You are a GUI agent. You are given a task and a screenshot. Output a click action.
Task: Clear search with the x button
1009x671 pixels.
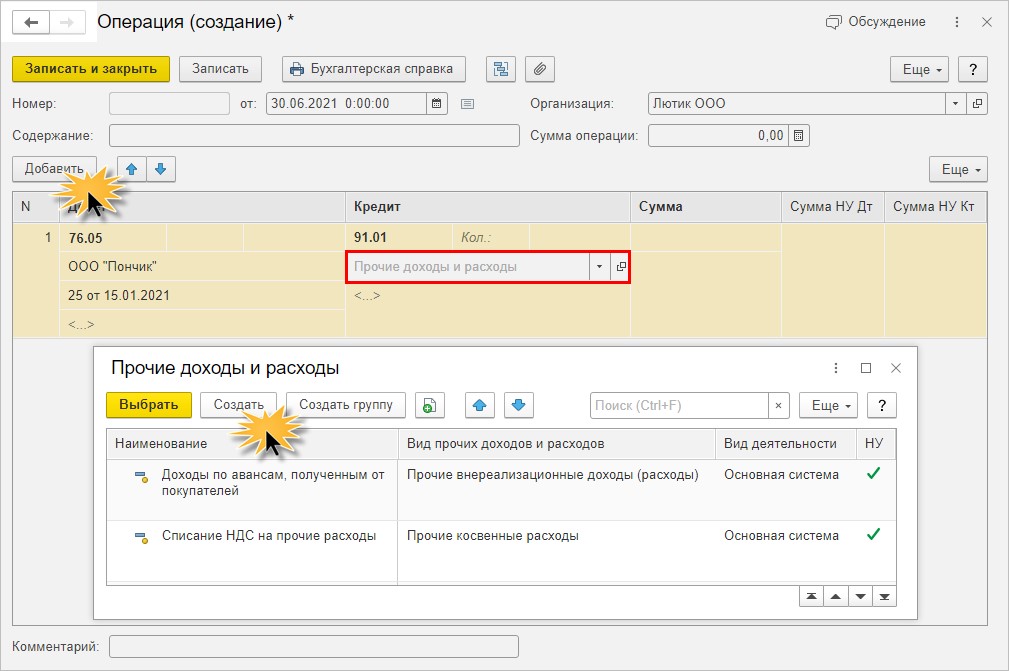779,406
